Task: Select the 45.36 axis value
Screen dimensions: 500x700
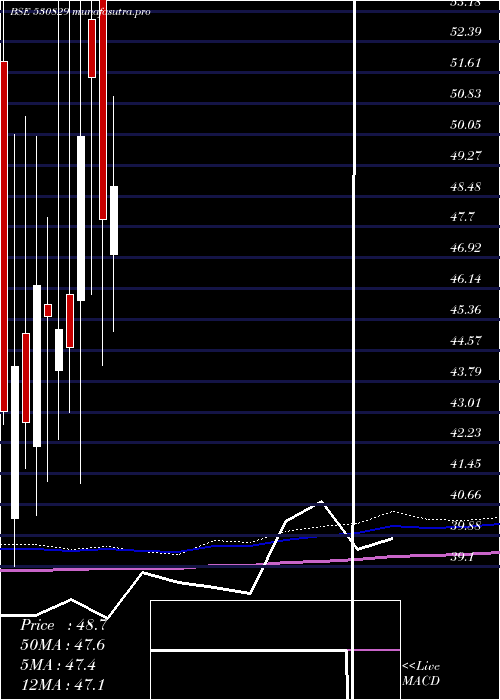Action: tap(466, 310)
